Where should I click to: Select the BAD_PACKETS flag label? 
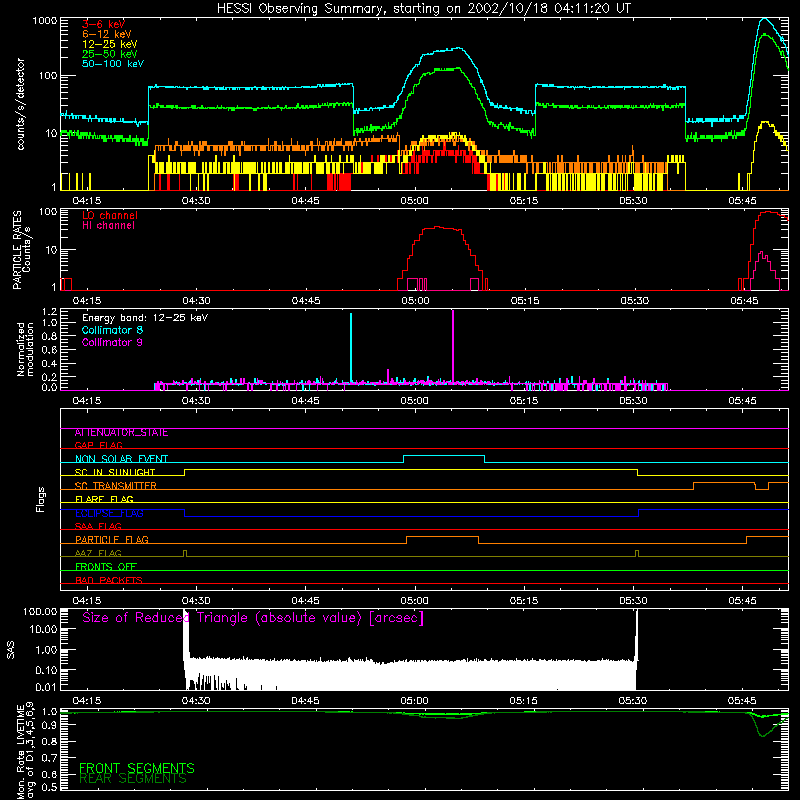coord(109,580)
